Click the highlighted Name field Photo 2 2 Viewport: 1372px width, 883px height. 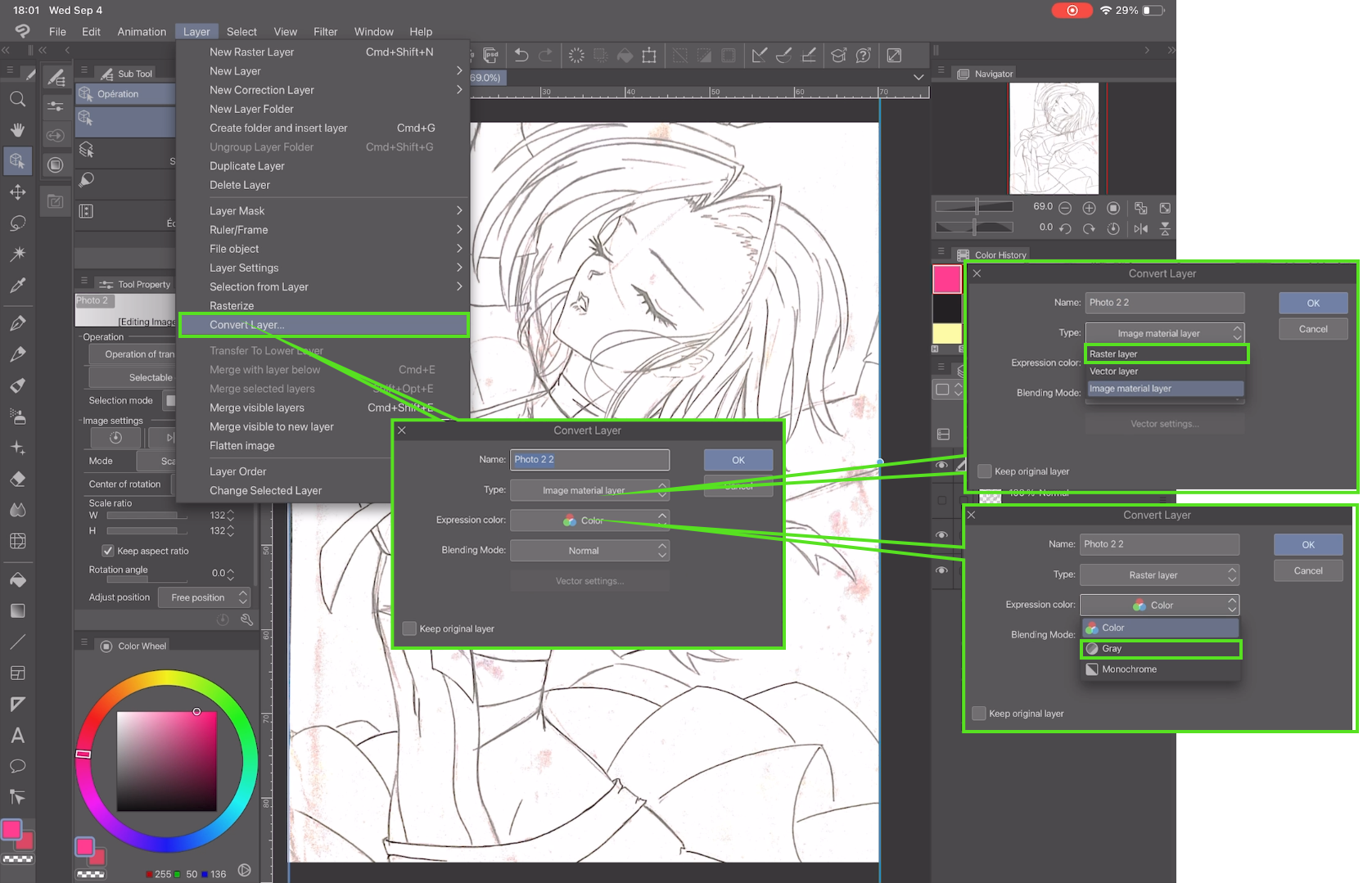click(589, 460)
